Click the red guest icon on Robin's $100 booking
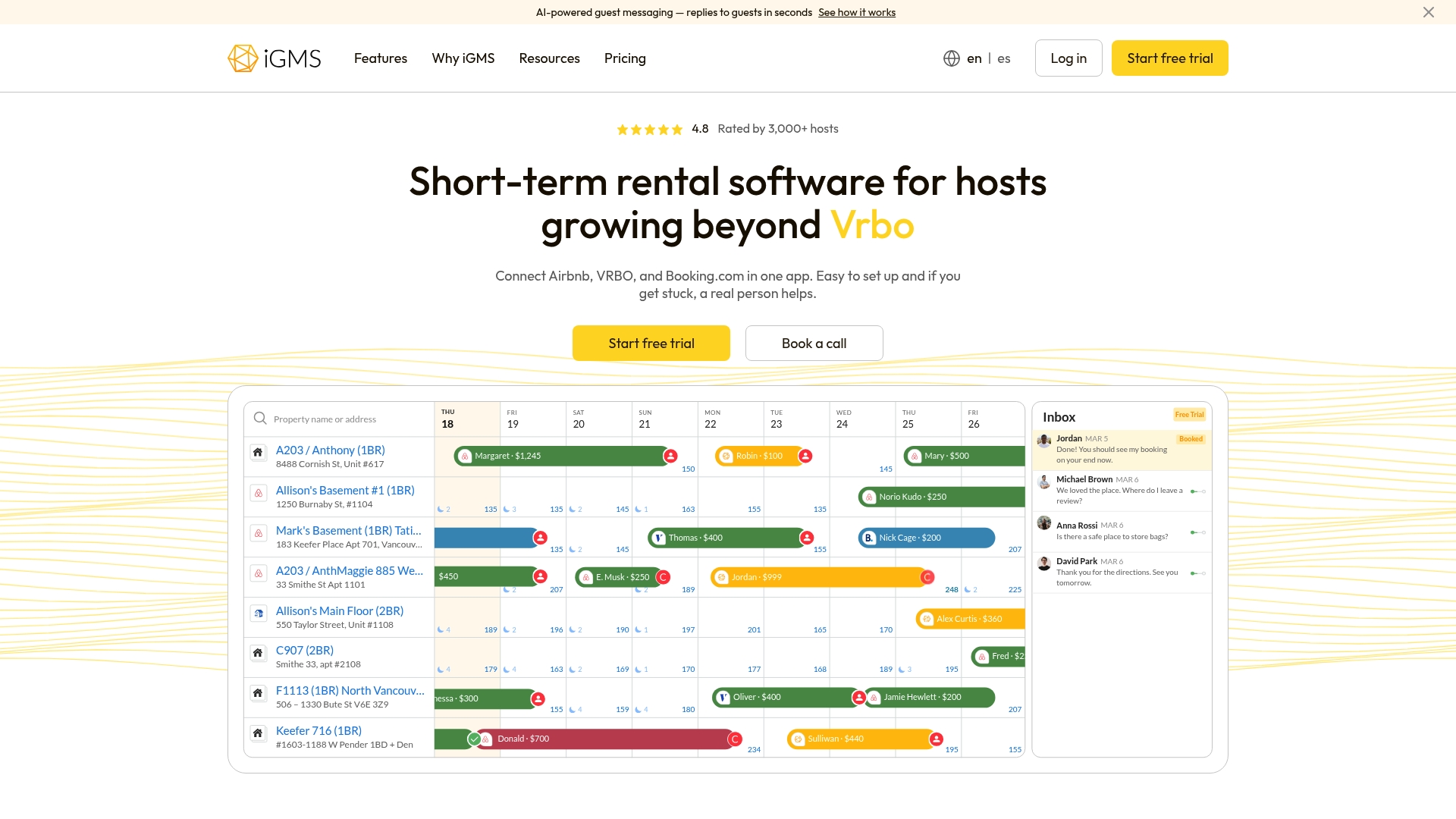 point(805,456)
